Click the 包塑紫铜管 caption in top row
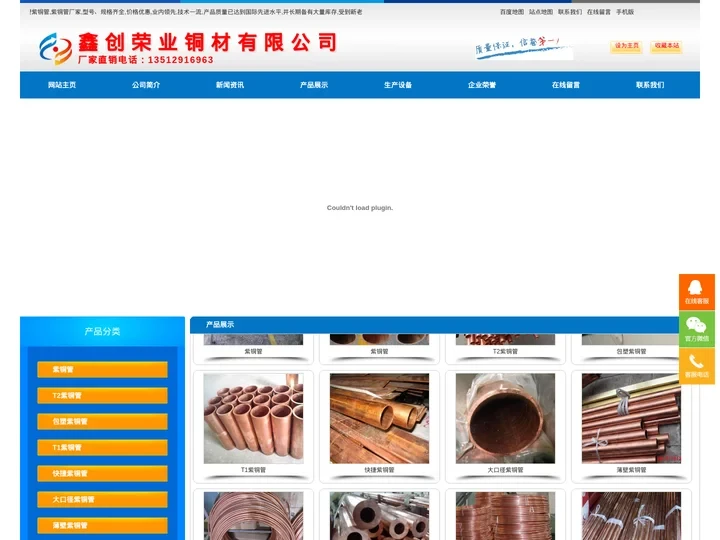Viewport: 720px width, 540px height. tap(631, 351)
